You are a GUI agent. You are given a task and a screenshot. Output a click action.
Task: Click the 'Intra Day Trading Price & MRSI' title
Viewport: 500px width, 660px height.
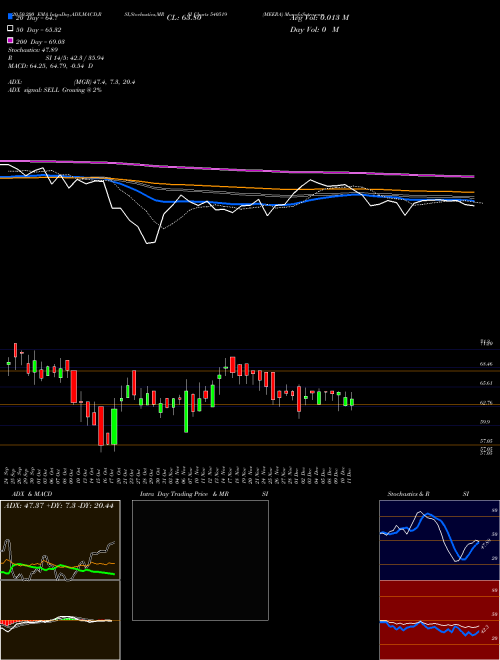tap(204, 494)
